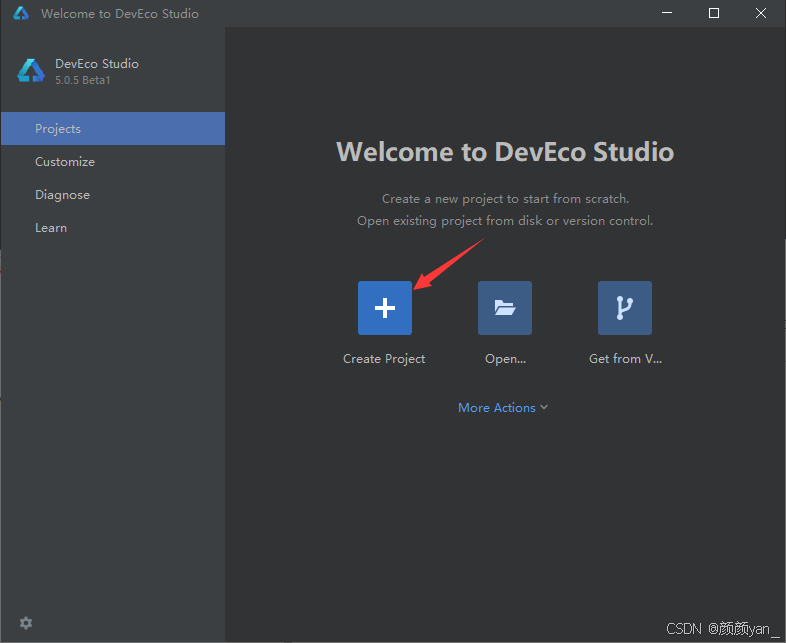Go to the Learn section
The height and width of the screenshot is (643, 786).
(x=113, y=228)
